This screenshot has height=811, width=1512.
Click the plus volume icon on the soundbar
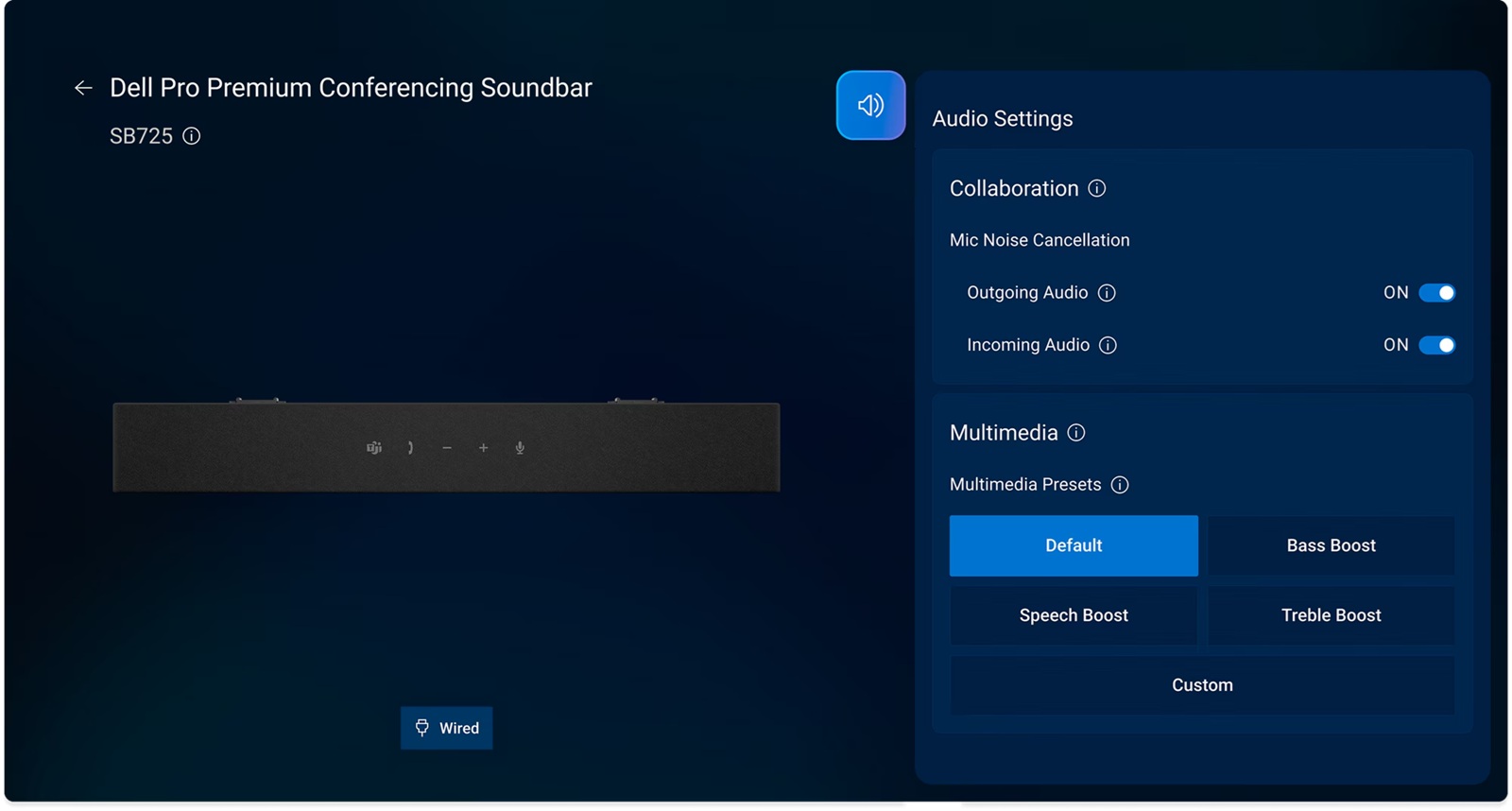pyautogui.click(x=483, y=448)
